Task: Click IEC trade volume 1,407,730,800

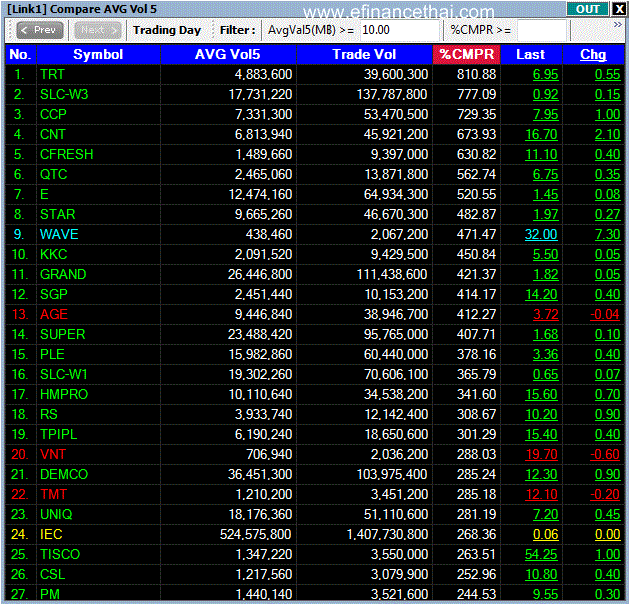Action: click(387, 535)
